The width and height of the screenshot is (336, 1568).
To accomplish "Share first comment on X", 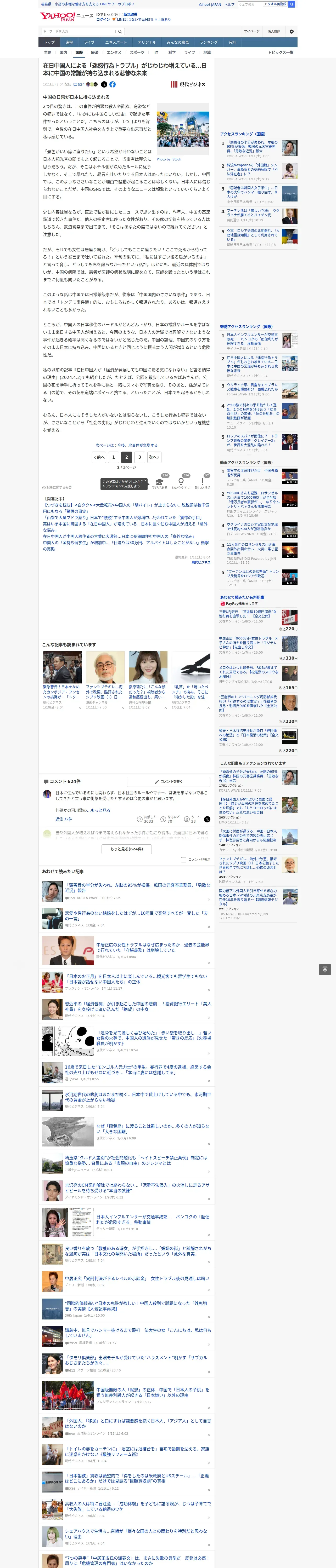I will pos(207,819).
